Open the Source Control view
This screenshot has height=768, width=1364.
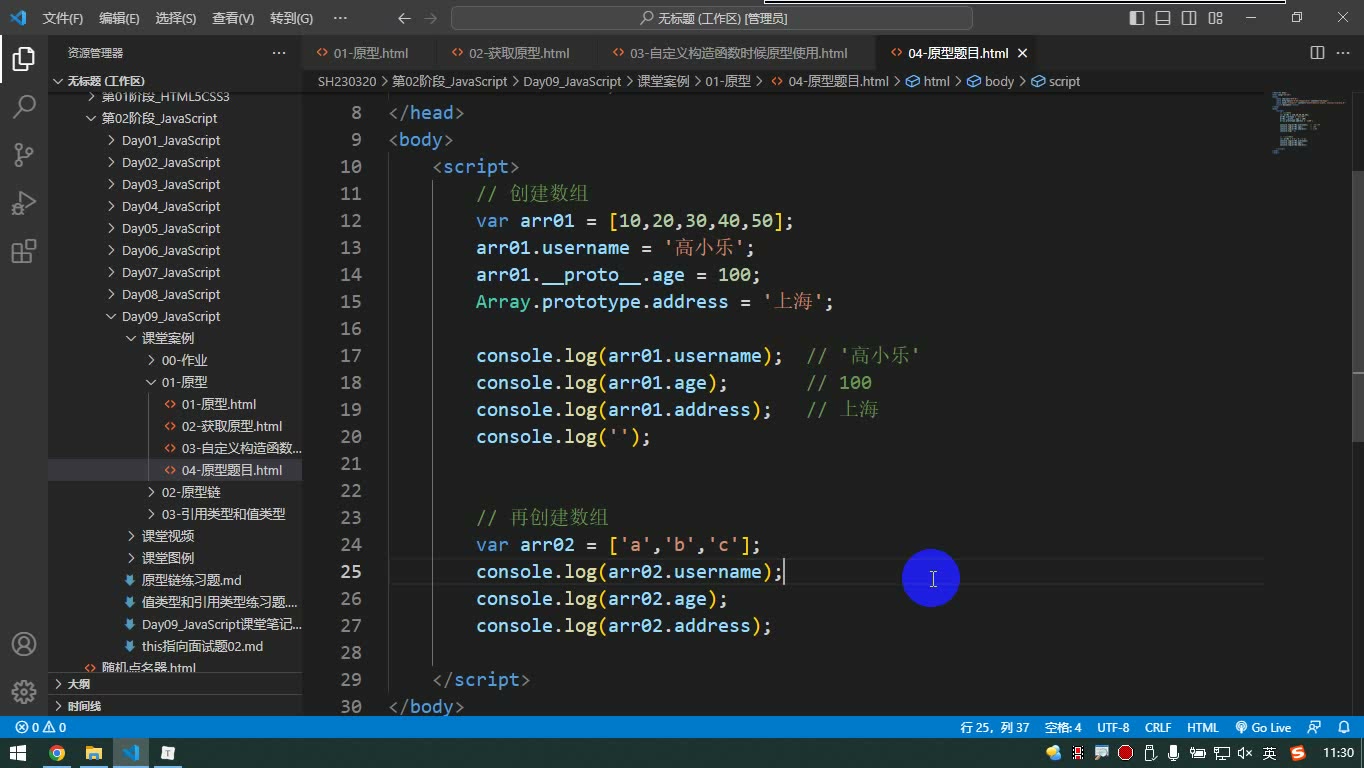click(x=24, y=155)
